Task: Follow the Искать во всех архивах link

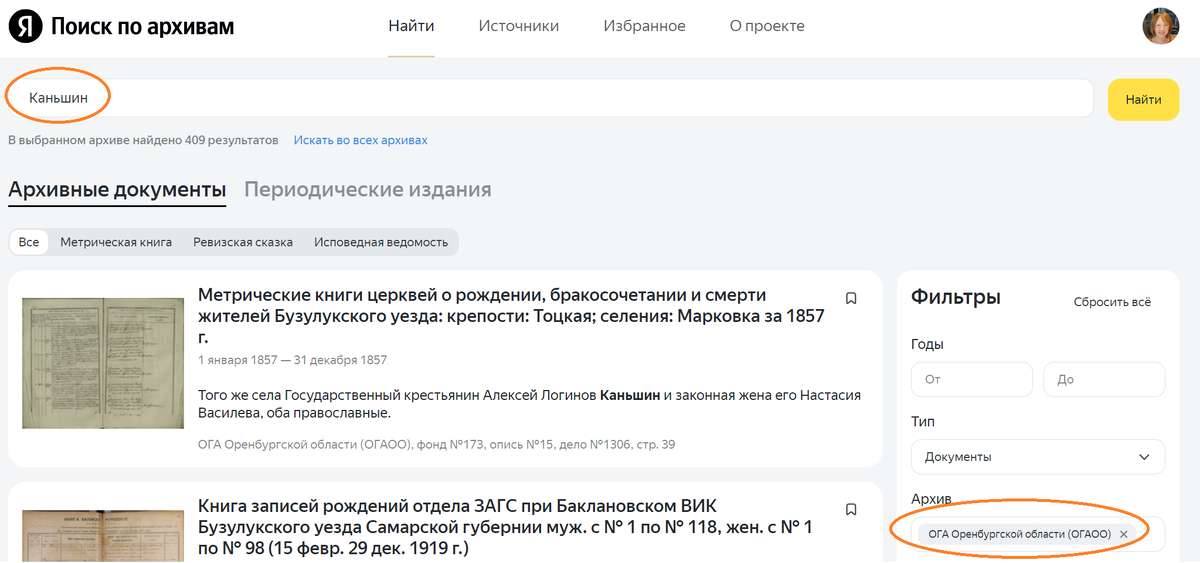Action: 360,140
